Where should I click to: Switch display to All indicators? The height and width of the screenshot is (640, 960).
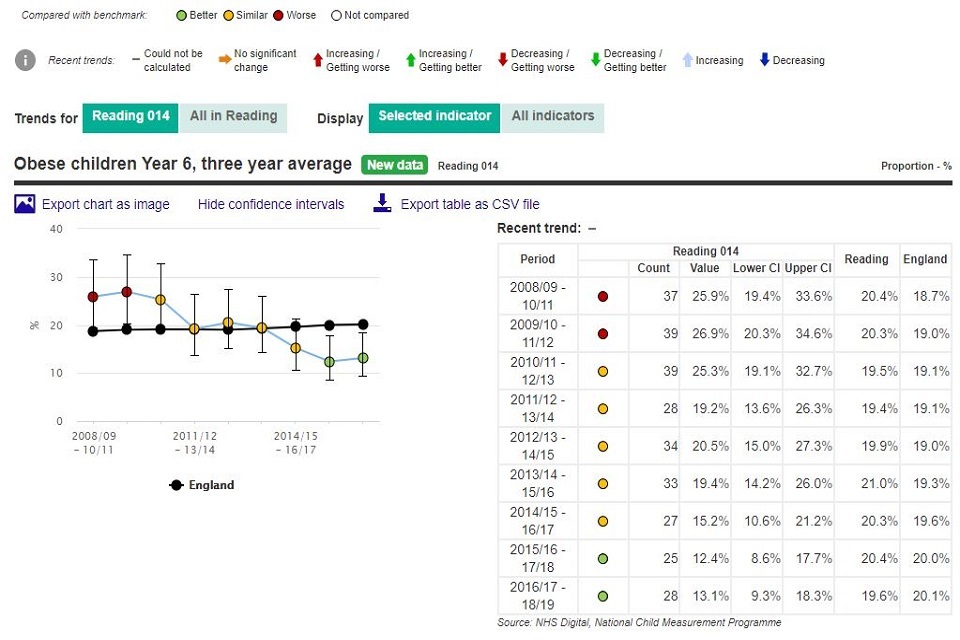pos(552,116)
